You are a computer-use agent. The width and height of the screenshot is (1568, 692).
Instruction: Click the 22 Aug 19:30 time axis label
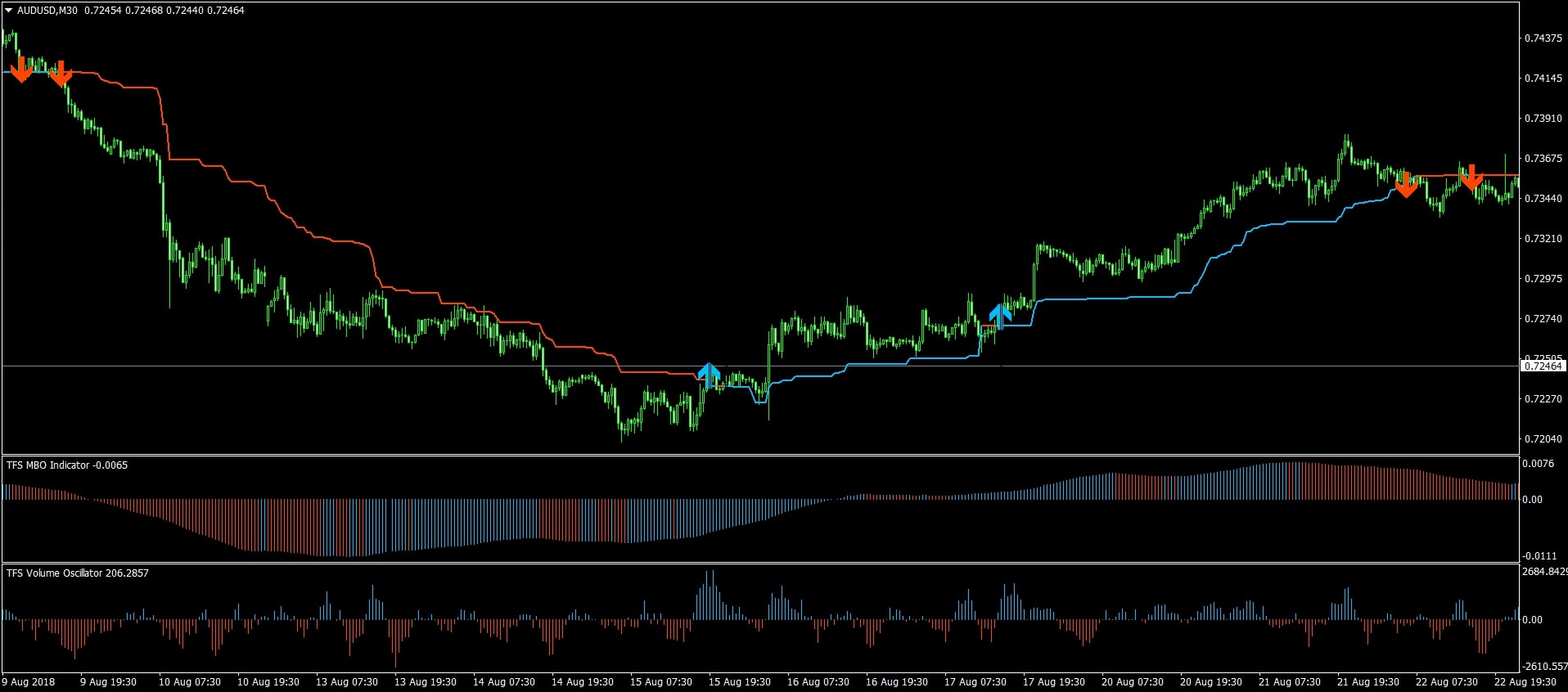pos(1525,682)
